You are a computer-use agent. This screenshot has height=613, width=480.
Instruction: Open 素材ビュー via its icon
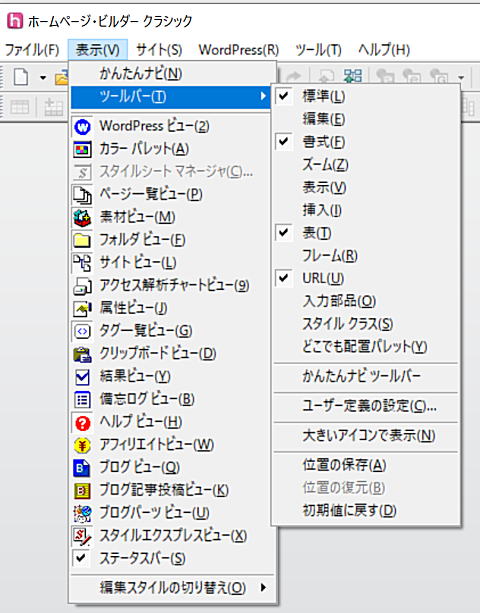pyautogui.click(x=82, y=218)
